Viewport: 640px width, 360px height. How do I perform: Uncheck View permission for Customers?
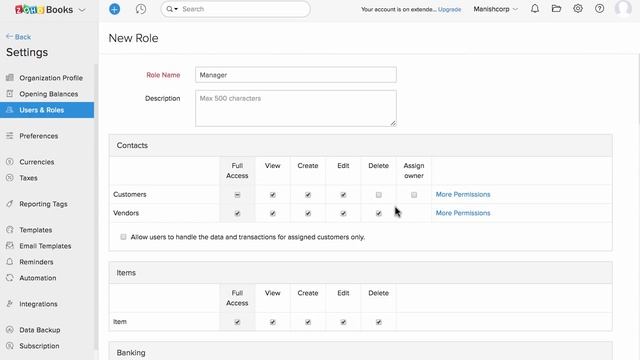tap(273, 195)
